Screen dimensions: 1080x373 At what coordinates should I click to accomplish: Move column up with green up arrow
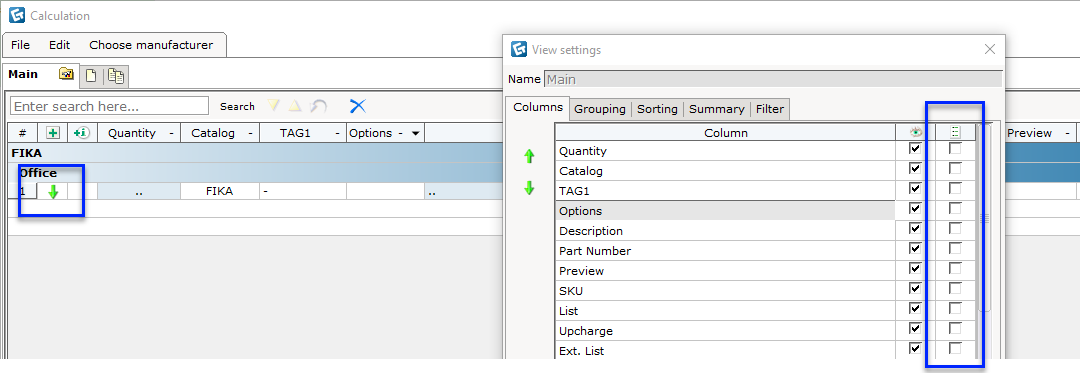point(529,156)
